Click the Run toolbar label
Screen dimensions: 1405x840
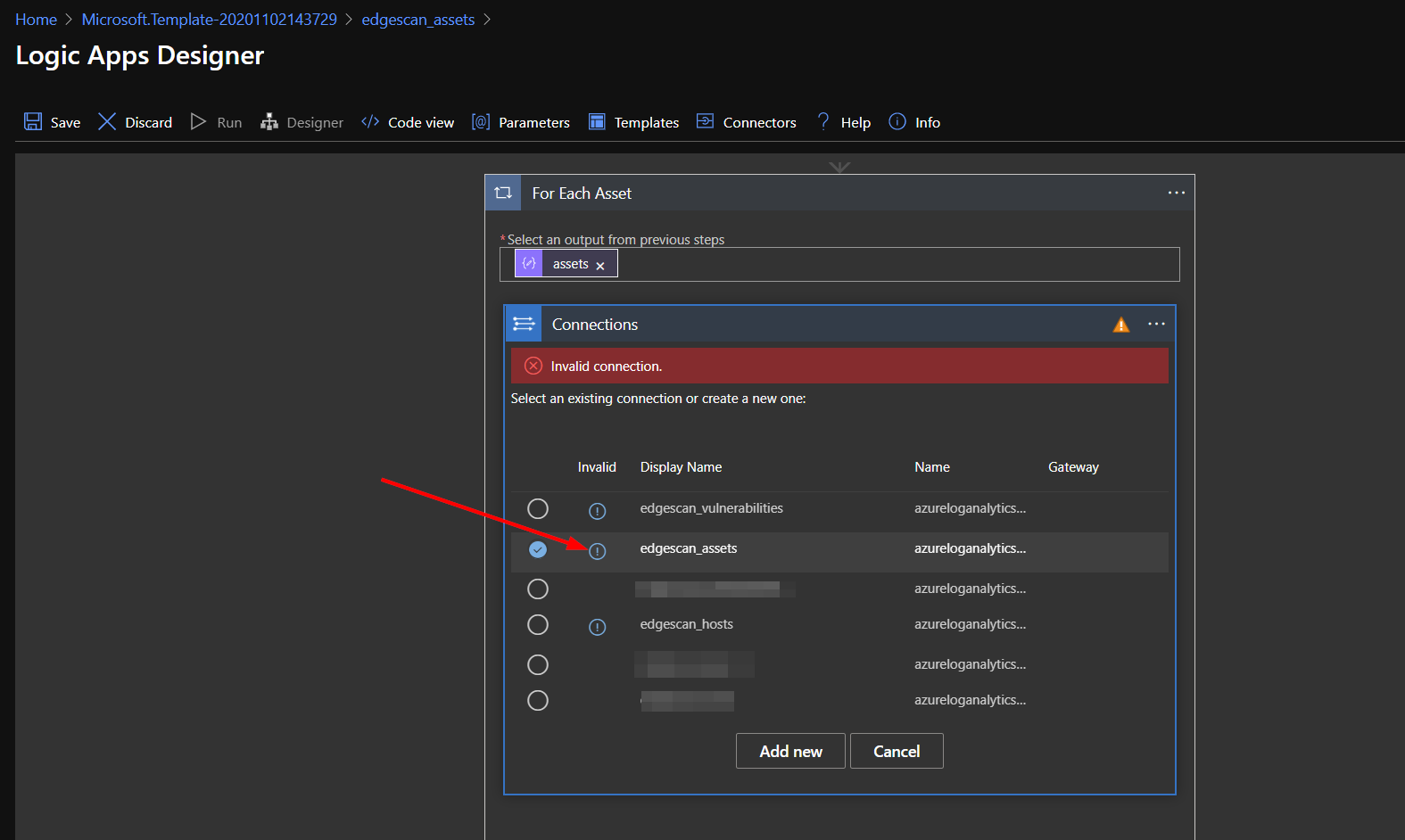point(229,122)
